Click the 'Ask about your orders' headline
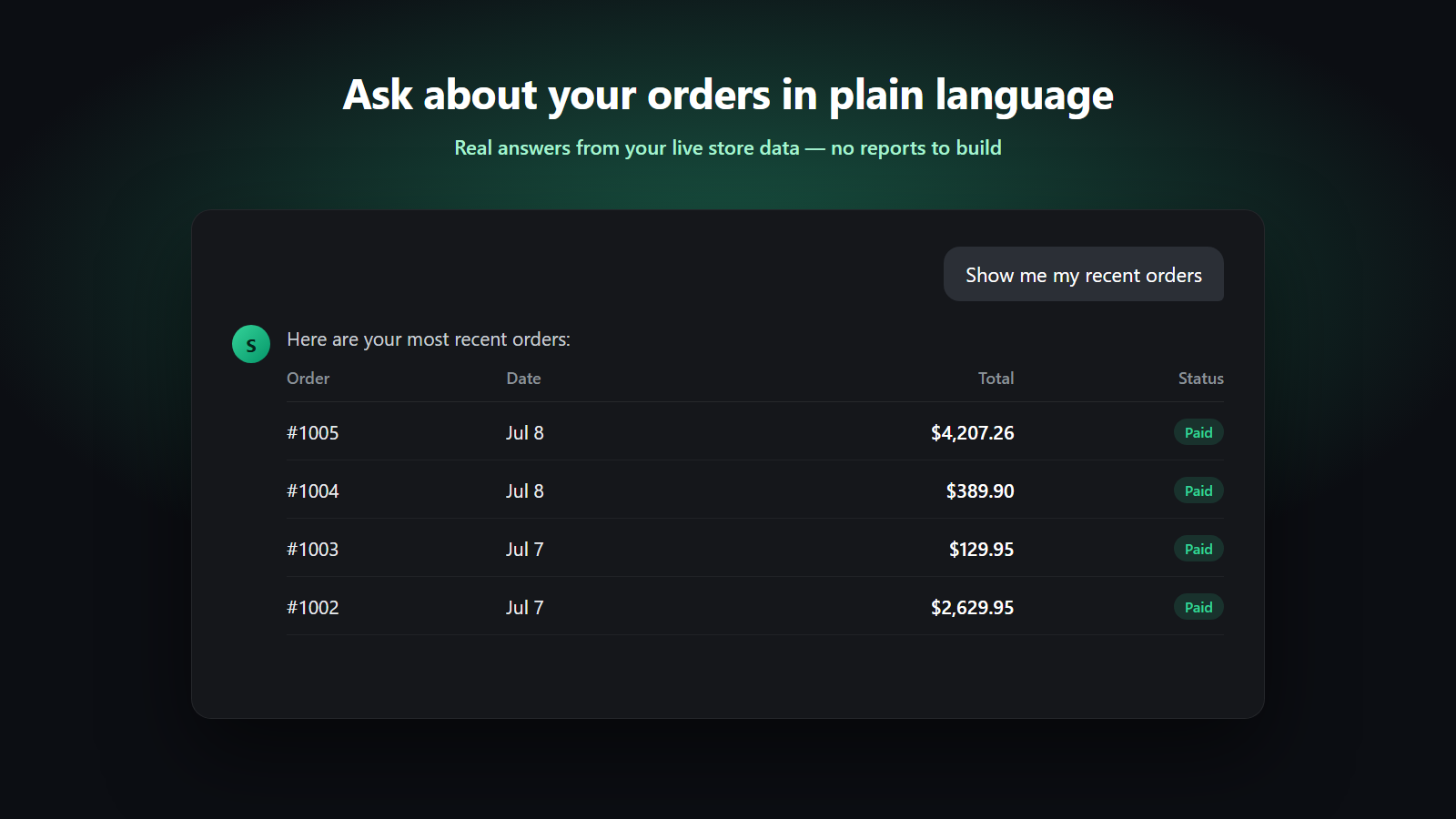1456x819 pixels. pos(728,95)
